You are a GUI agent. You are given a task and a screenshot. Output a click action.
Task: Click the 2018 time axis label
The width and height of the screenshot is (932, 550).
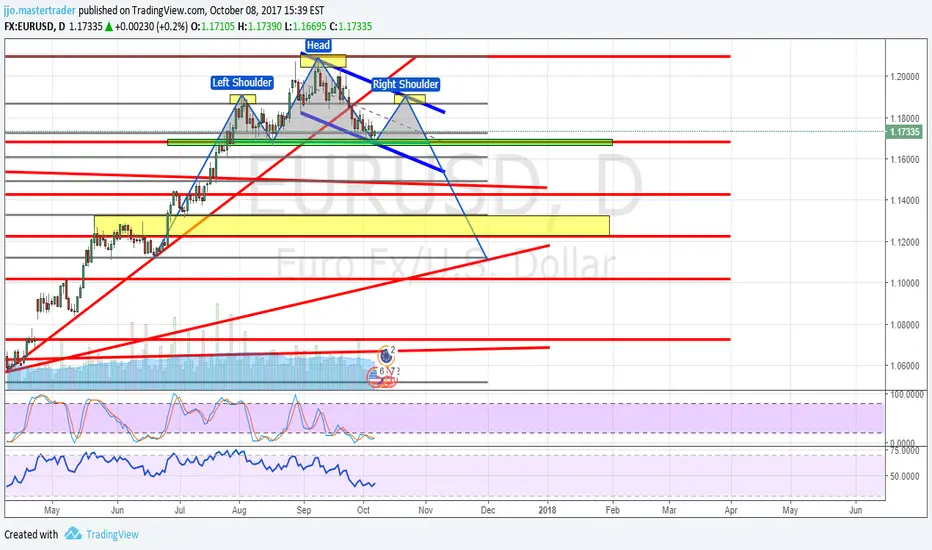[547, 510]
